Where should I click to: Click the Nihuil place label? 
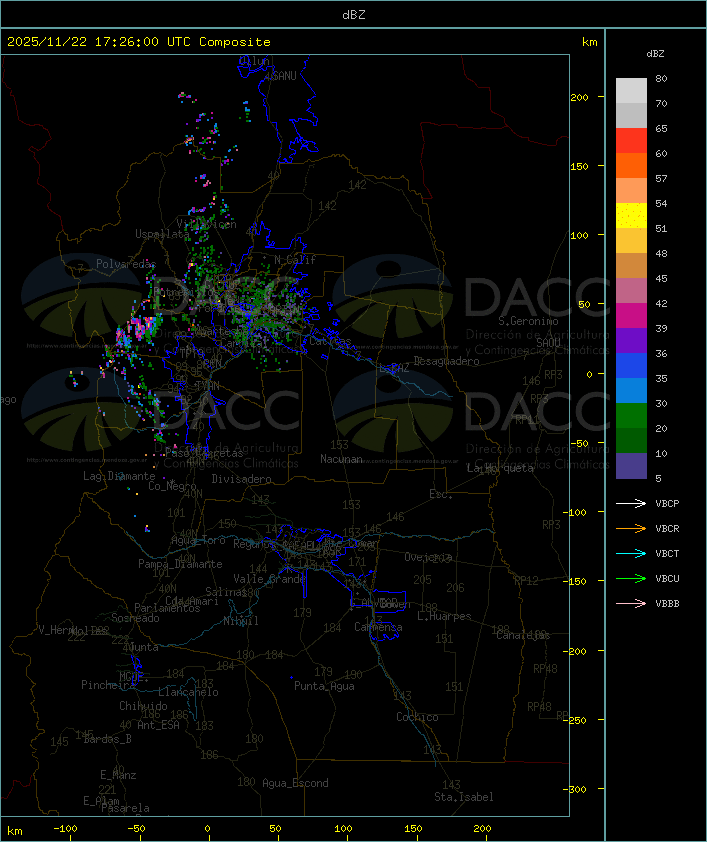(241, 621)
